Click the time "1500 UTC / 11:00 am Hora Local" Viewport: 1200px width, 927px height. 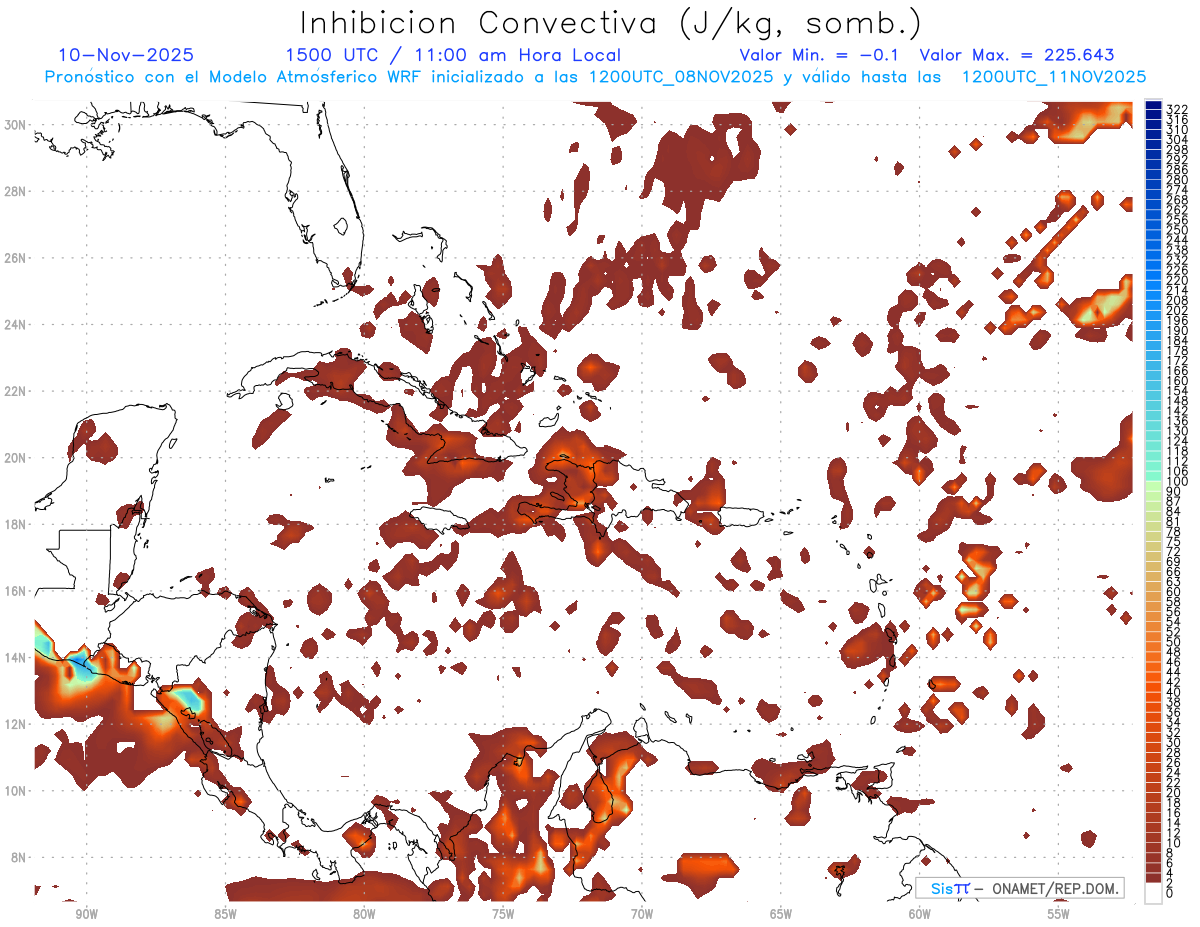click(x=453, y=56)
